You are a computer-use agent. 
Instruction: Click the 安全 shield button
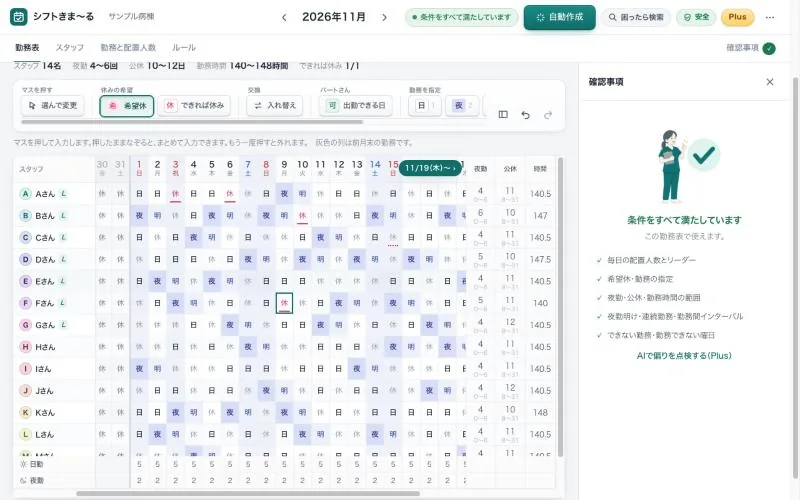click(x=696, y=17)
